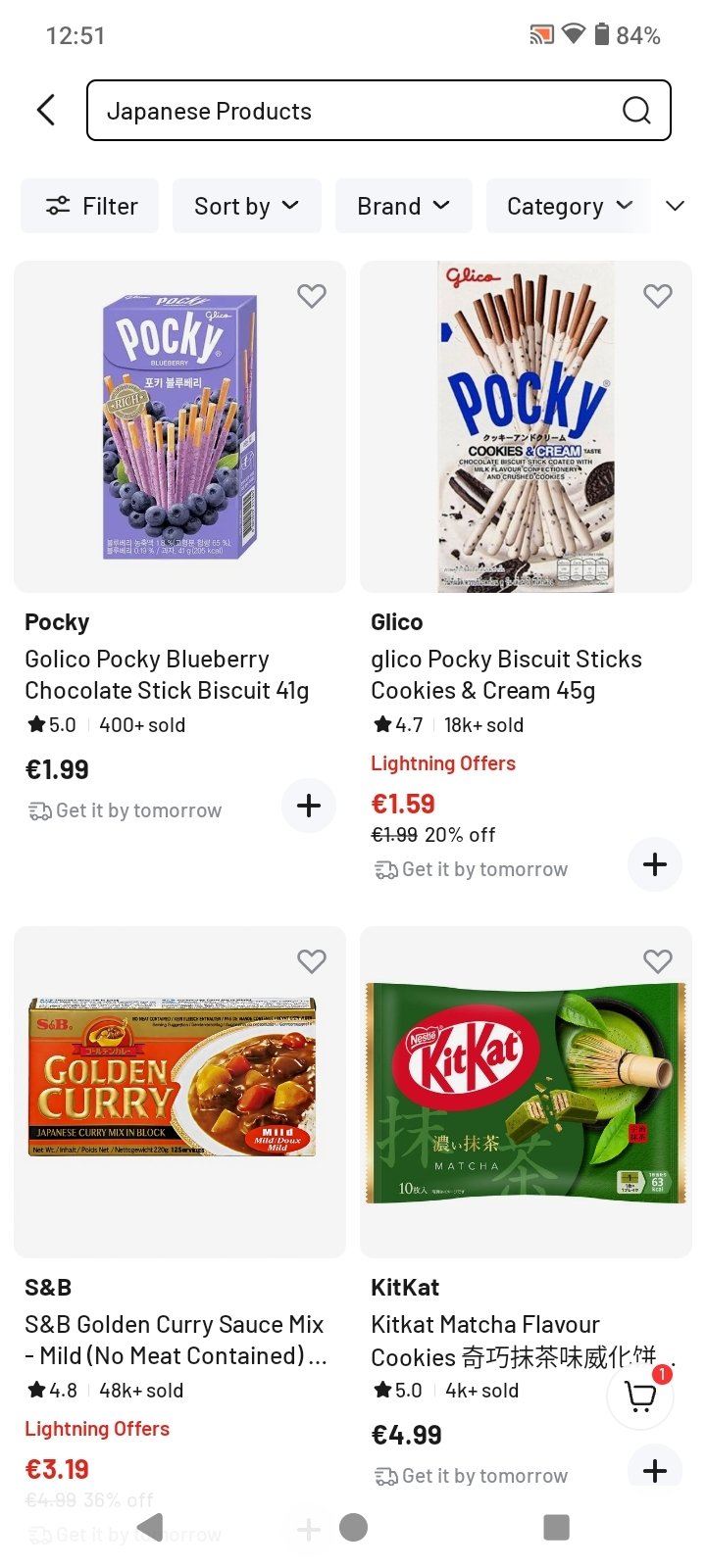Add Kitkat Matcha to cart

[x=654, y=1469]
